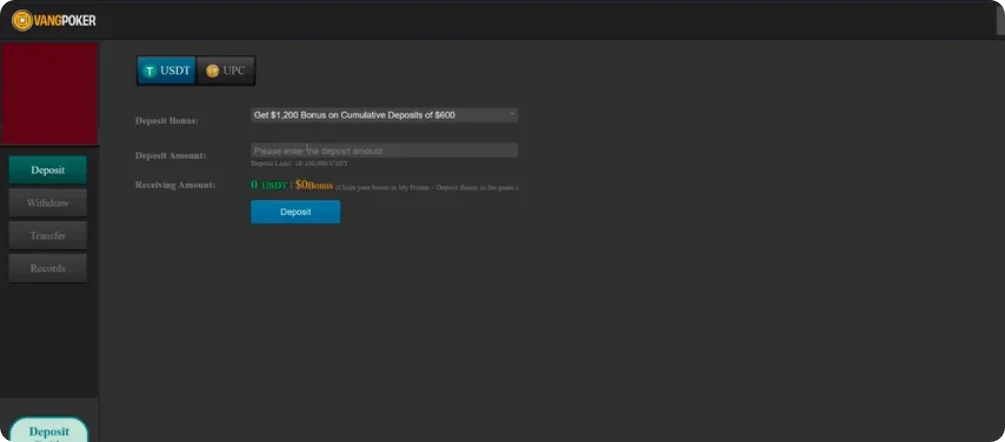This screenshot has width=1005, height=442.
Task: Click the orange $0 Bonus amount
Action: [x=313, y=185]
